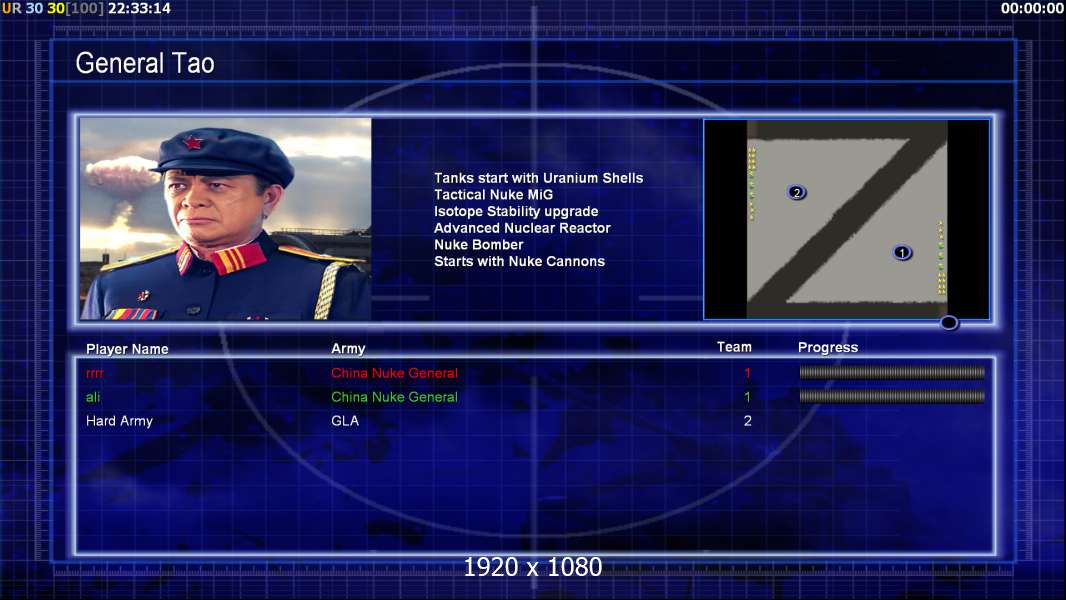Click the player 2 start marker on minimap

[x=796, y=192]
